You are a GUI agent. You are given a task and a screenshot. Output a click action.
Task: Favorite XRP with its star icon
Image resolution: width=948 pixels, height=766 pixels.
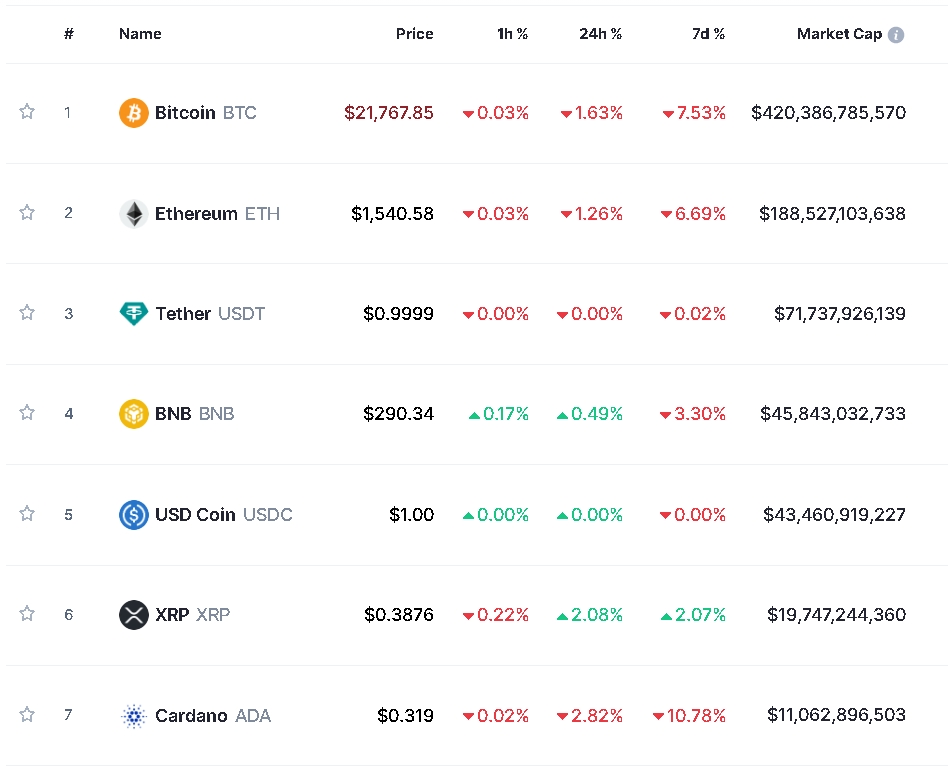[x=27, y=613]
